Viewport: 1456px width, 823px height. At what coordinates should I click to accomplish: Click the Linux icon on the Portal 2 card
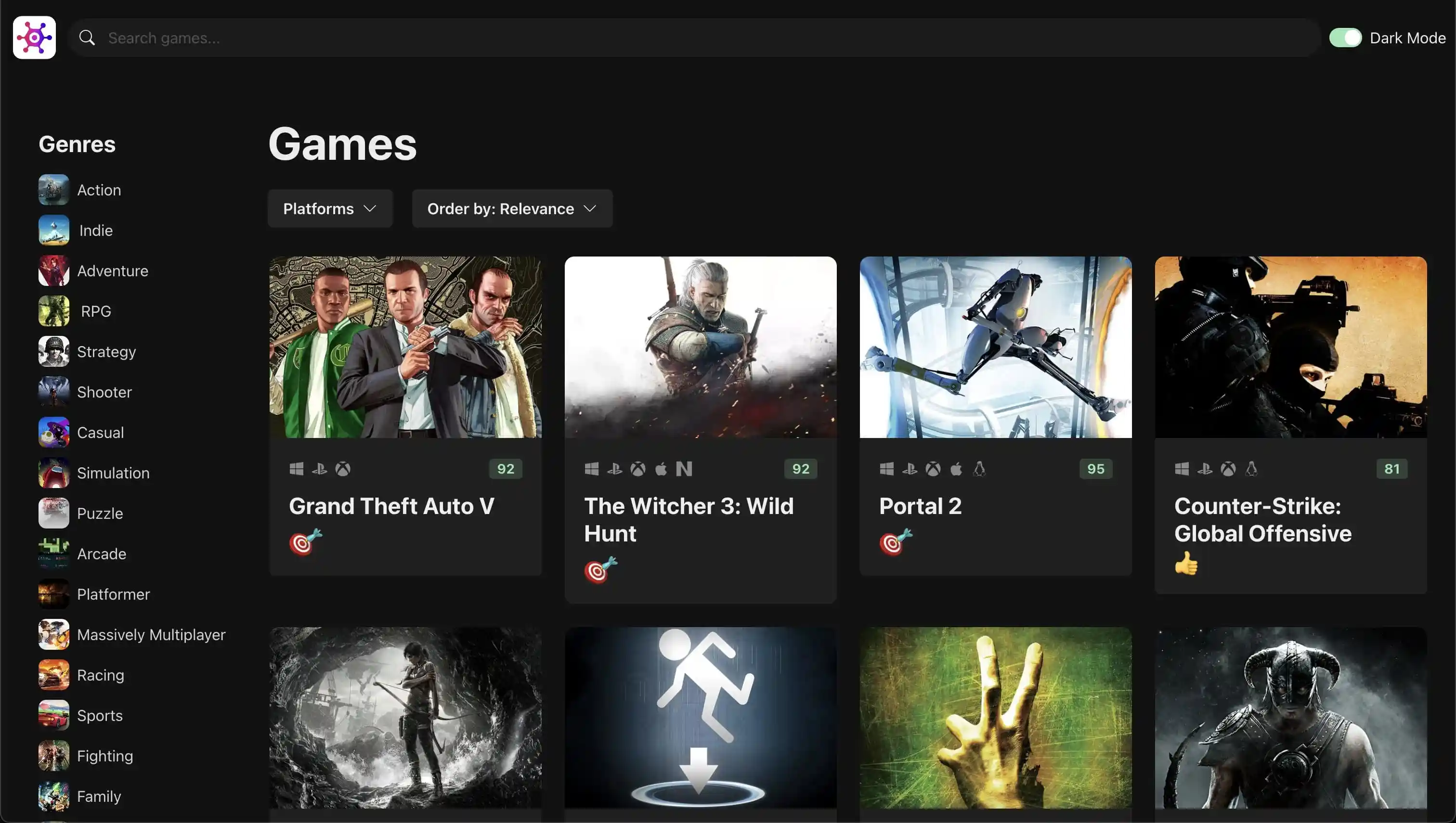tap(979, 469)
